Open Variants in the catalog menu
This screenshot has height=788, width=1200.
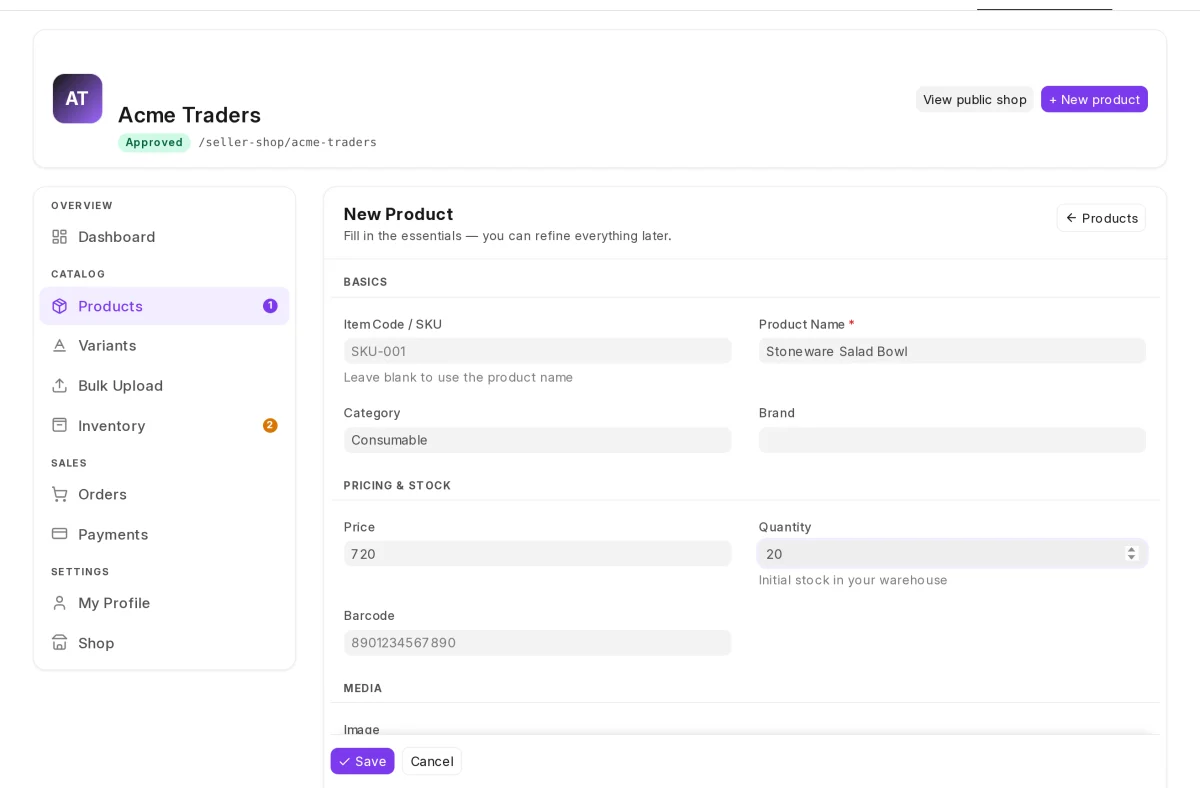pos(164,345)
